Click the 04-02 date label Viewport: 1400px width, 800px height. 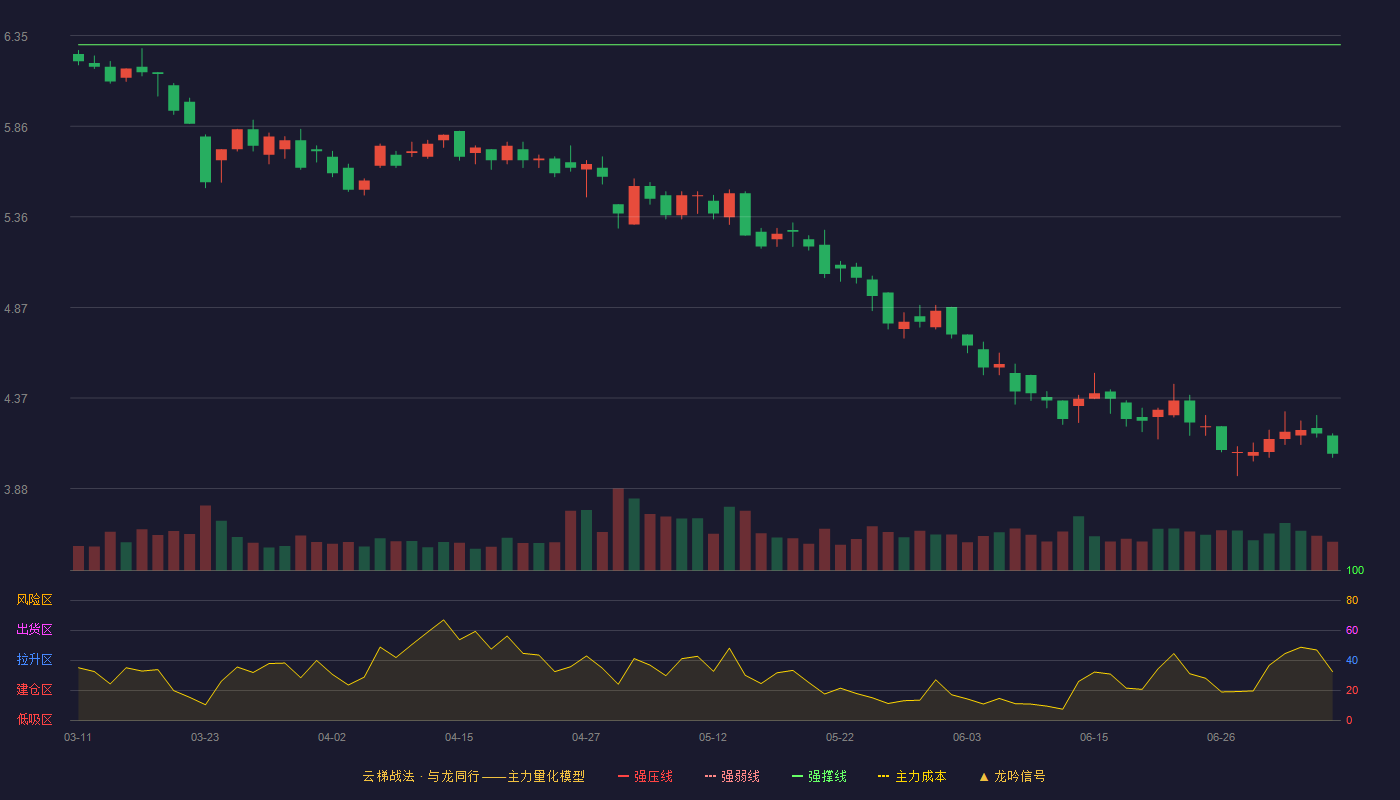pos(332,737)
